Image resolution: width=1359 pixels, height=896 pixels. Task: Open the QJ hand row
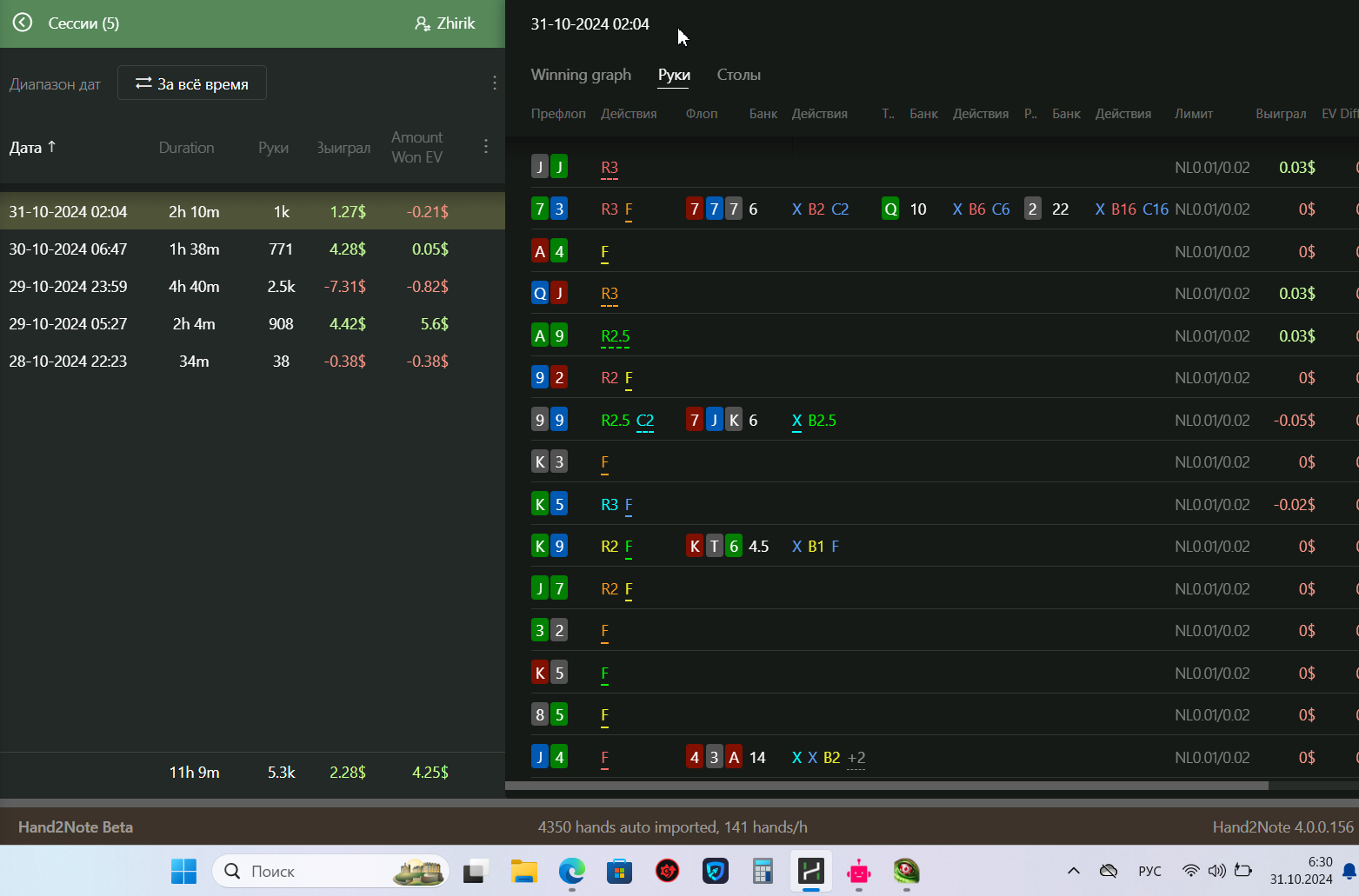tap(944, 293)
